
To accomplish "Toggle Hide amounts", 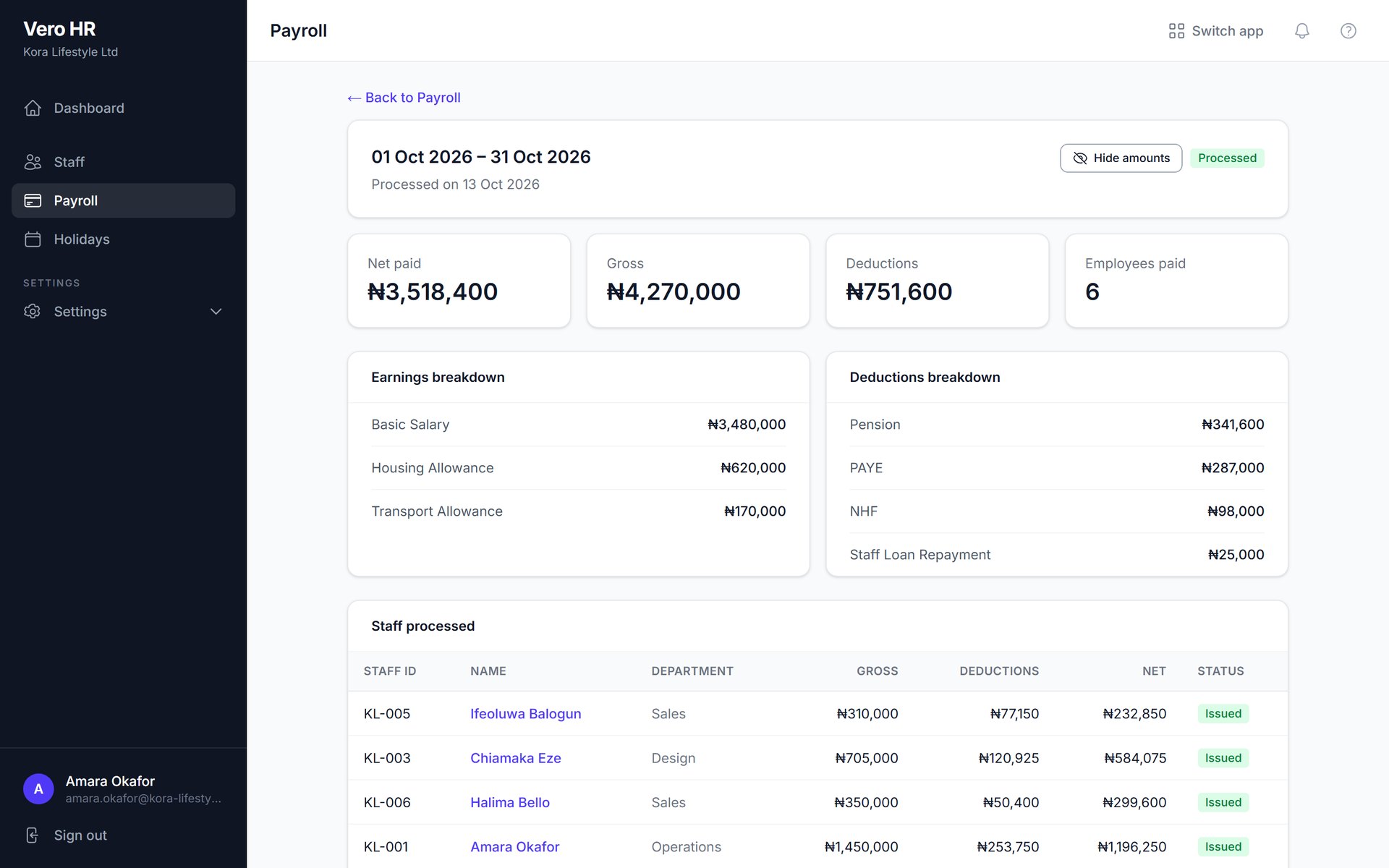I will (1121, 158).
